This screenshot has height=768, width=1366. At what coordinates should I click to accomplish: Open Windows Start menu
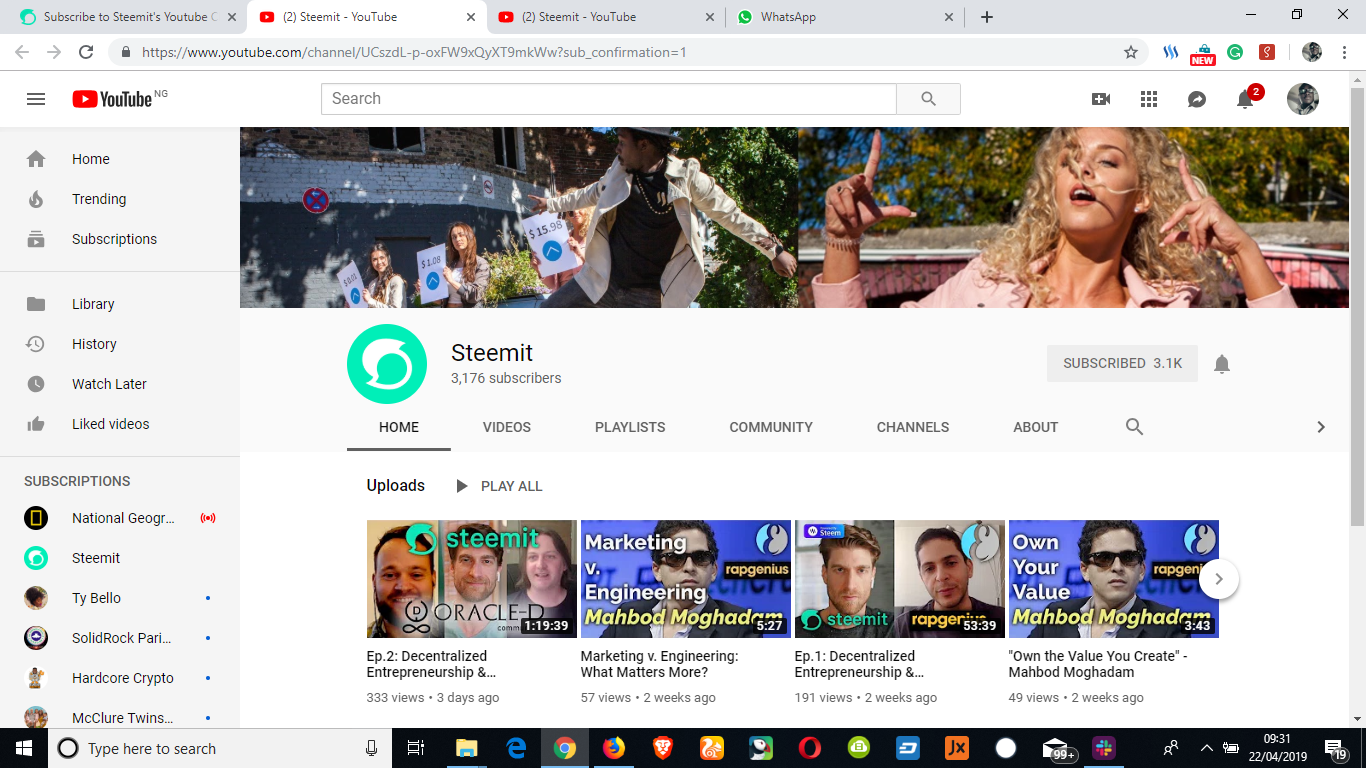pyautogui.click(x=24, y=748)
